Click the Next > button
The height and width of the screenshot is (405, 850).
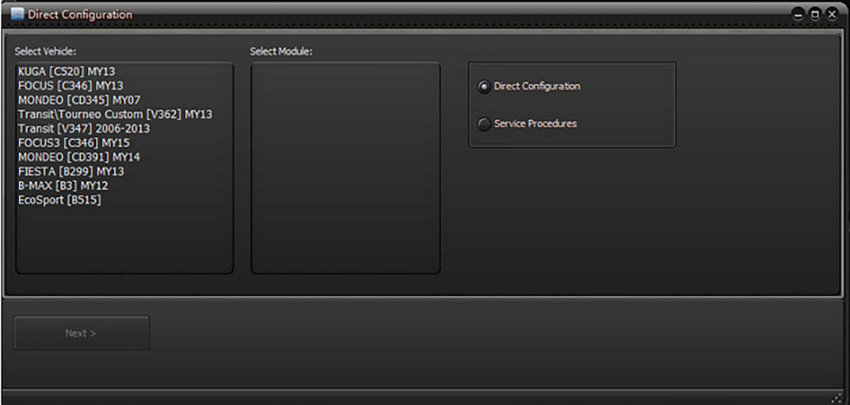click(x=81, y=333)
